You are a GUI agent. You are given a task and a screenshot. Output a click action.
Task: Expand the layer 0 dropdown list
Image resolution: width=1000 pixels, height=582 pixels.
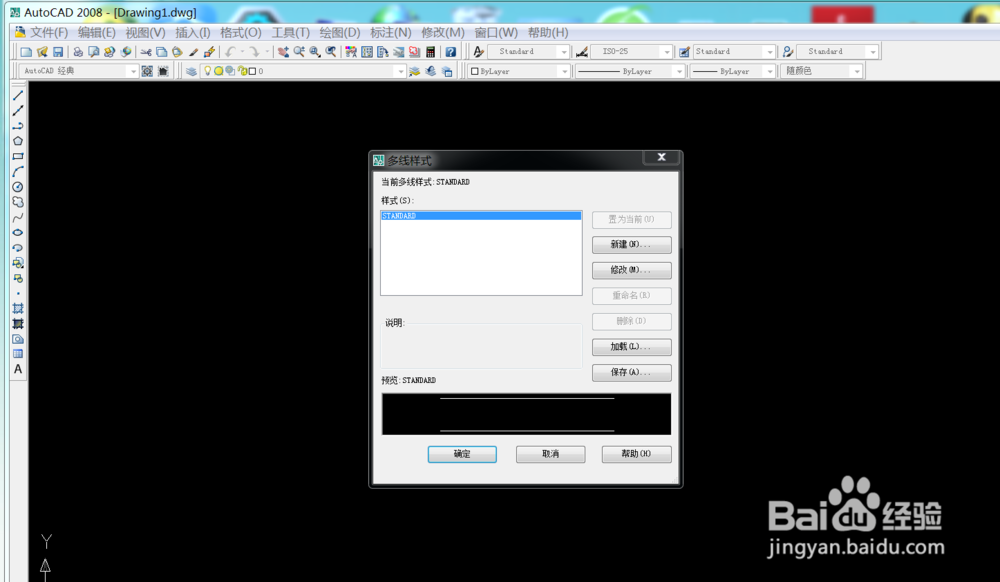(401, 71)
